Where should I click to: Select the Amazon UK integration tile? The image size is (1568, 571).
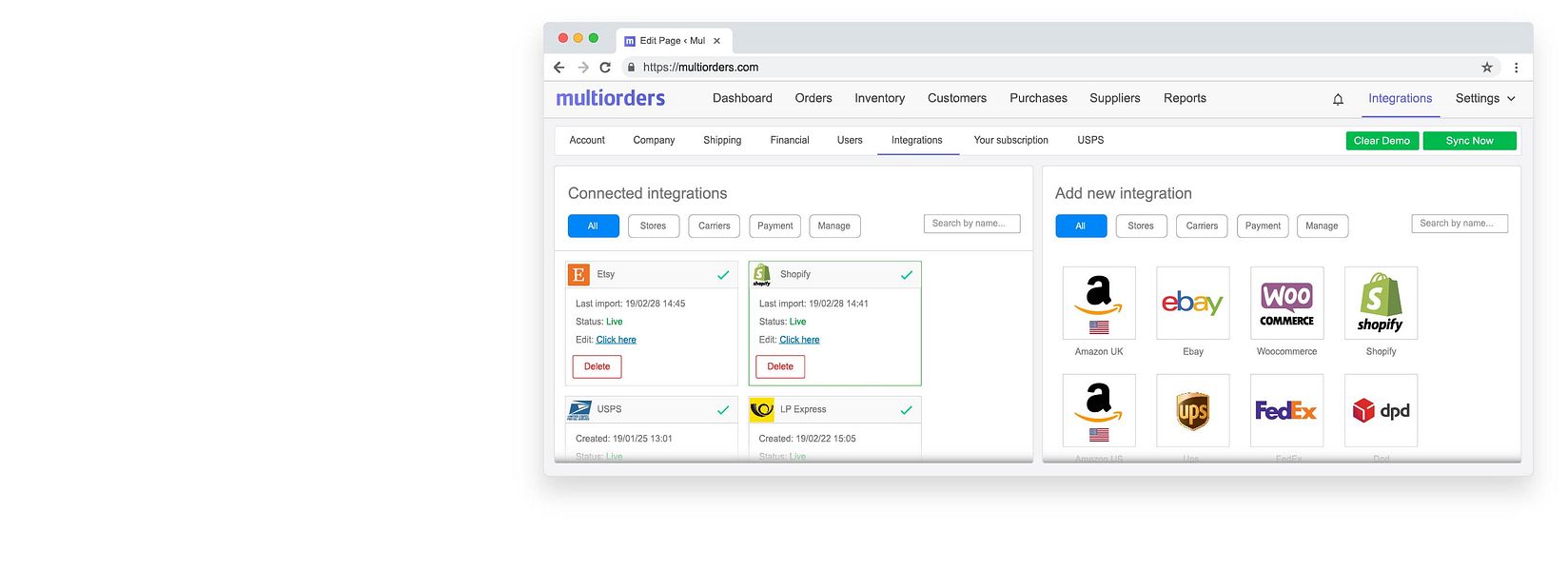coord(1099,303)
